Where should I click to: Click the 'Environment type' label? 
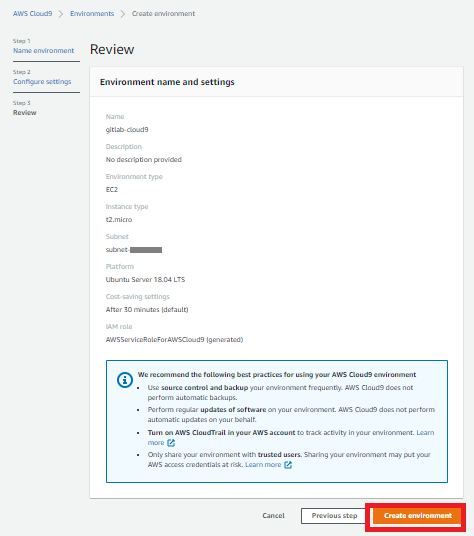pyautogui.click(x=134, y=177)
